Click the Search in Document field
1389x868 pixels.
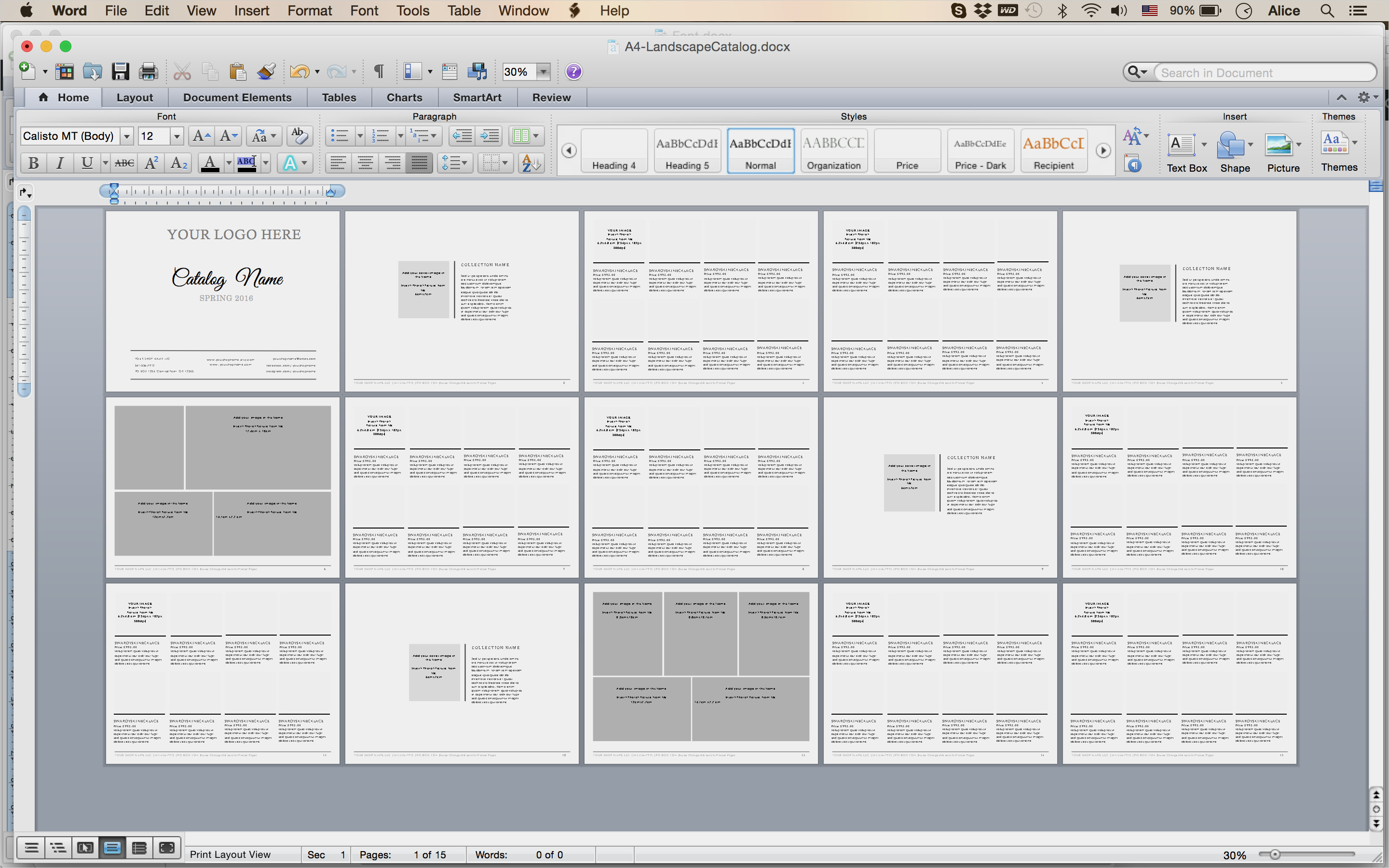pos(1263,73)
